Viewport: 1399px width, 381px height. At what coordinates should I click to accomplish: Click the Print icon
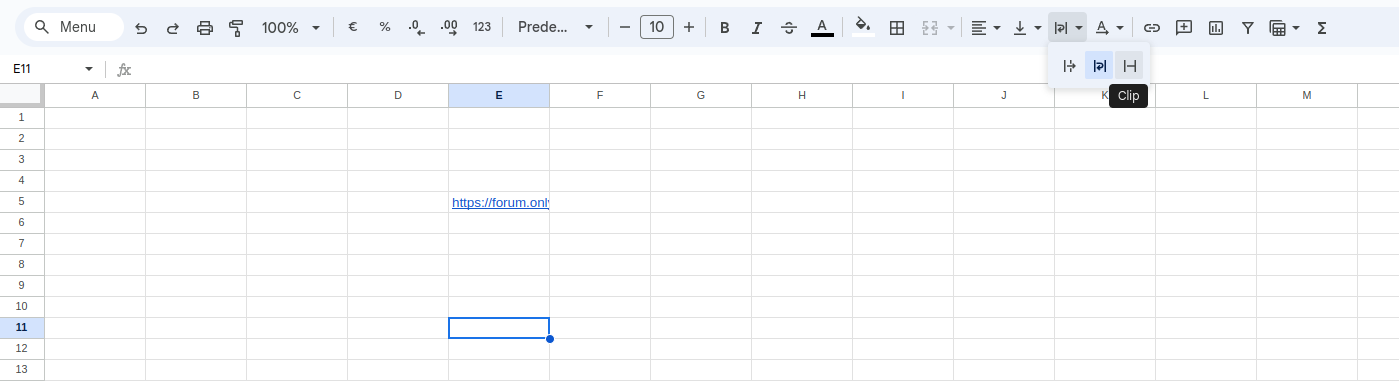pos(205,28)
